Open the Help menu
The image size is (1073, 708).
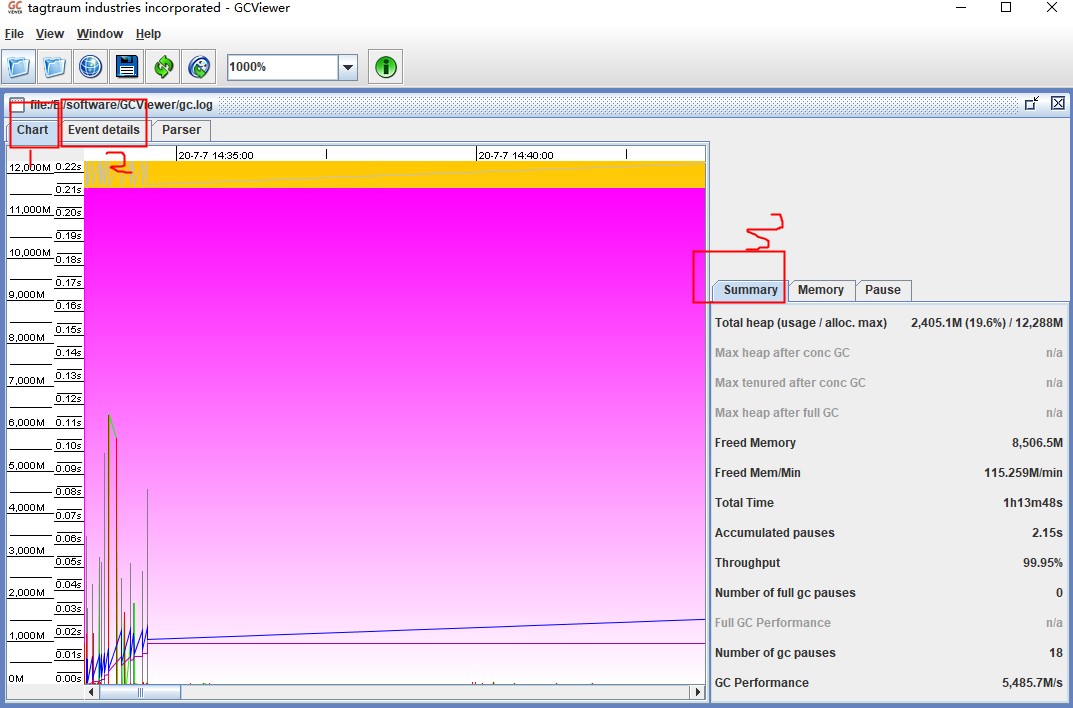point(148,34)
